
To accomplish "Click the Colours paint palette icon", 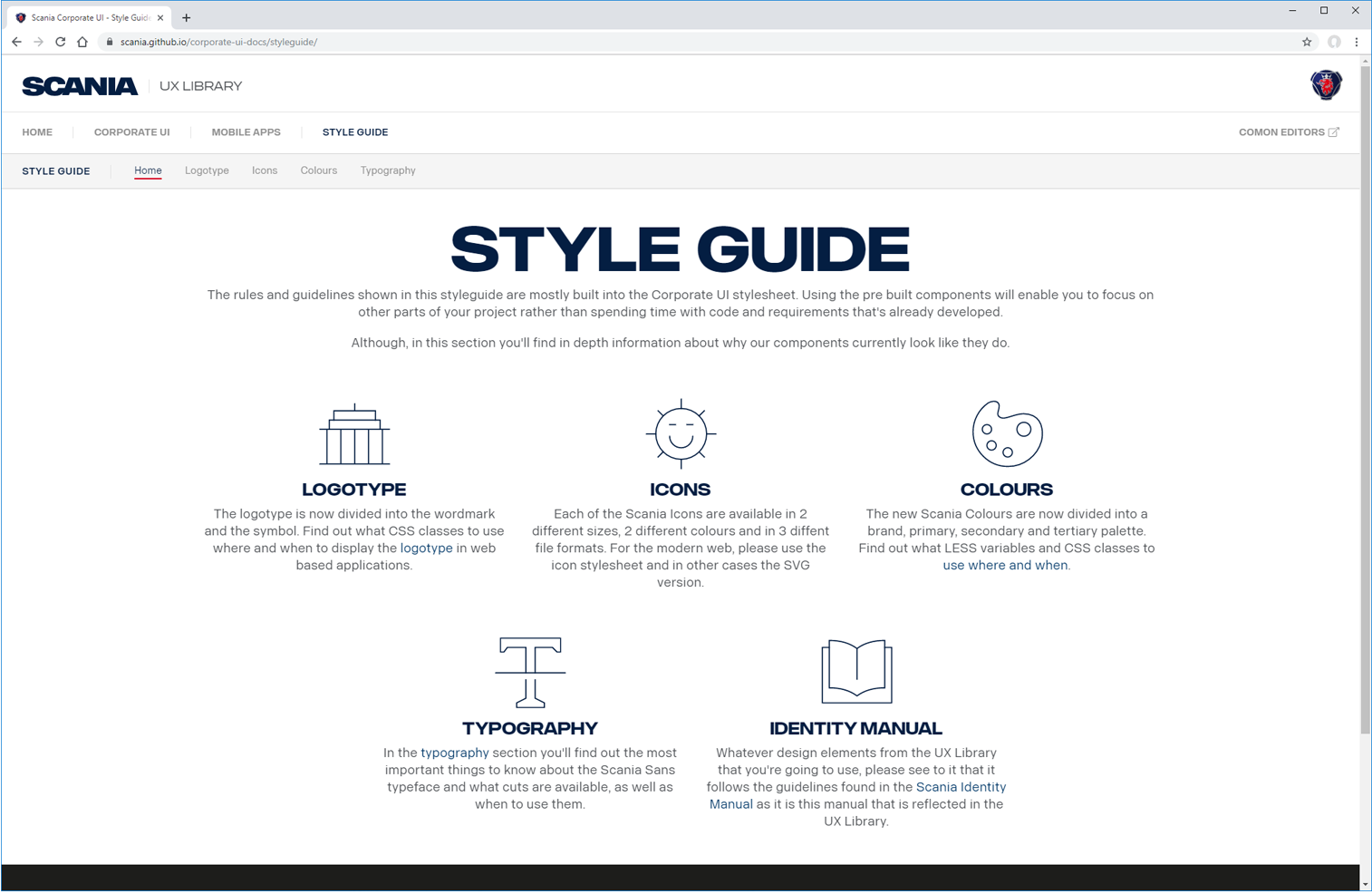I will point(1007,433).
